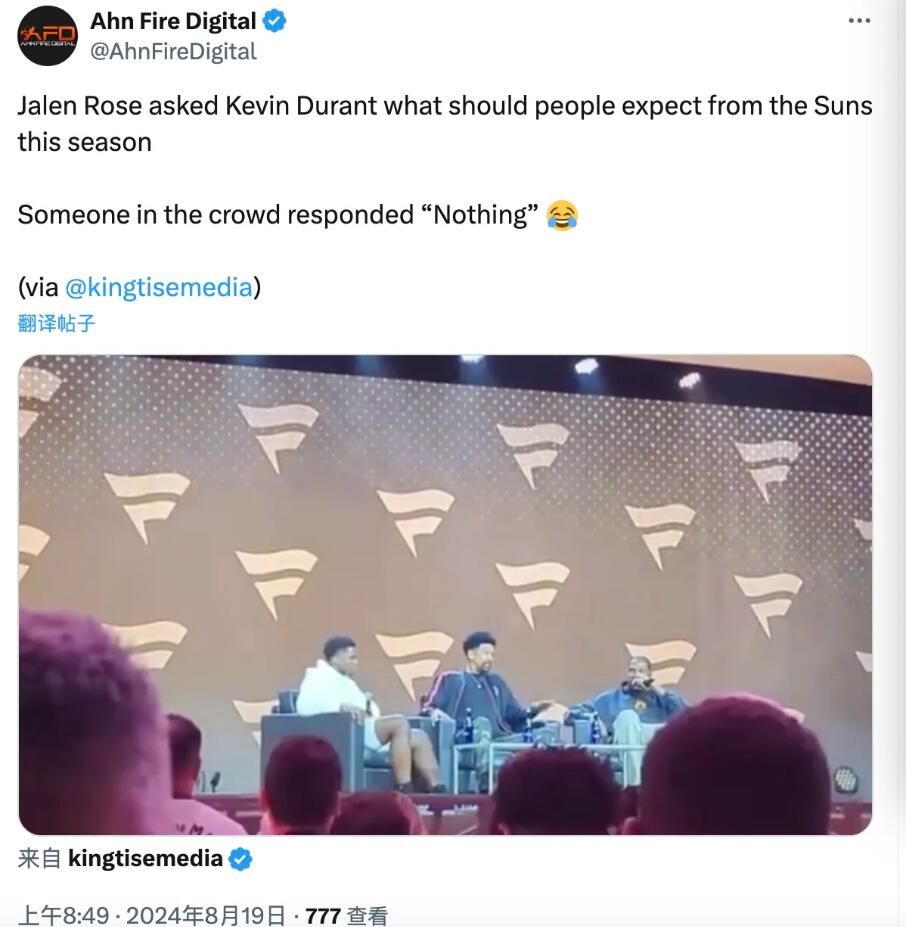This screenshot has height=927, width=906.
Task: Click the @AhnFireDigital handle
Action: point(173,51)
